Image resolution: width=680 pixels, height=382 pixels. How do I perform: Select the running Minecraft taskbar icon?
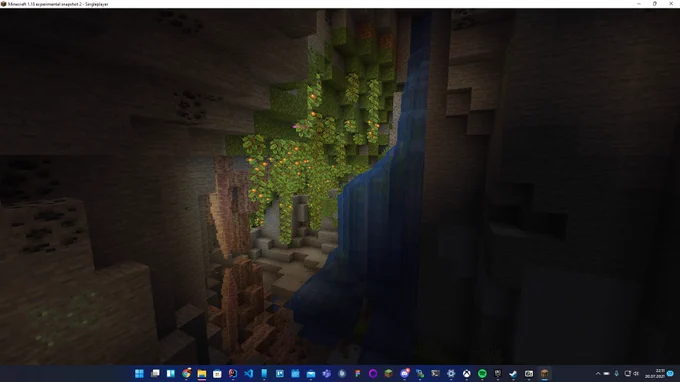click(x=545, y=373)
